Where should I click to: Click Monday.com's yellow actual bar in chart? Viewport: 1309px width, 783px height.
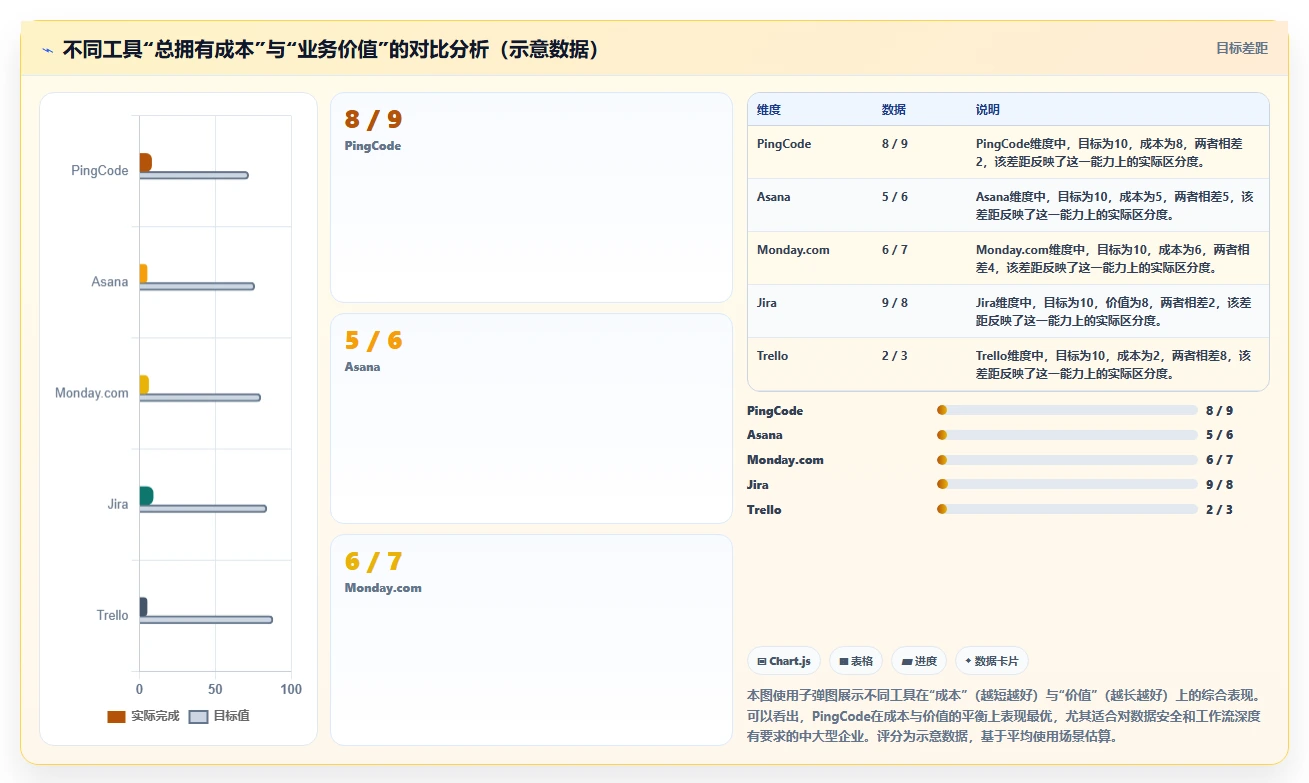click(144, 384)
